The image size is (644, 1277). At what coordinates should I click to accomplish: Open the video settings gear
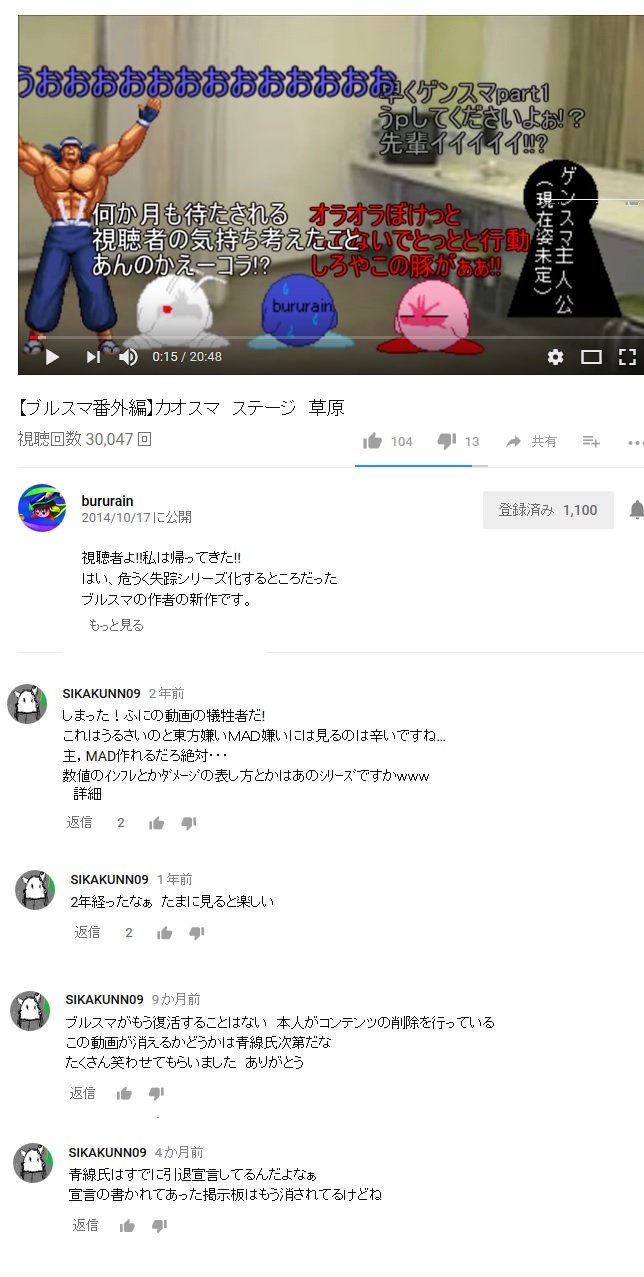[556, 357]
